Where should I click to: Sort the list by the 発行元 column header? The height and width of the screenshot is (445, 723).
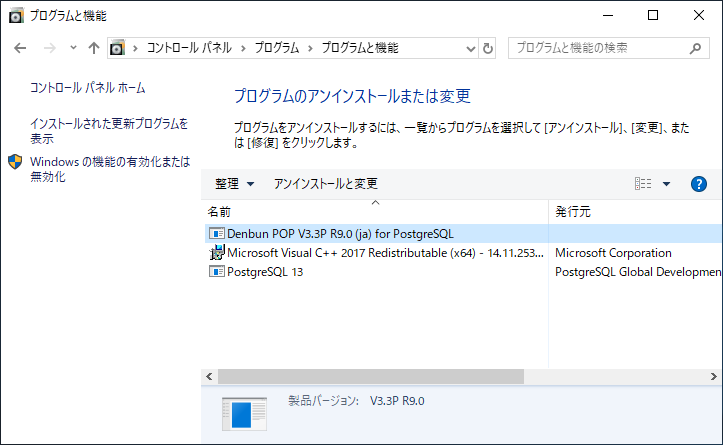[x=635, y=212]
